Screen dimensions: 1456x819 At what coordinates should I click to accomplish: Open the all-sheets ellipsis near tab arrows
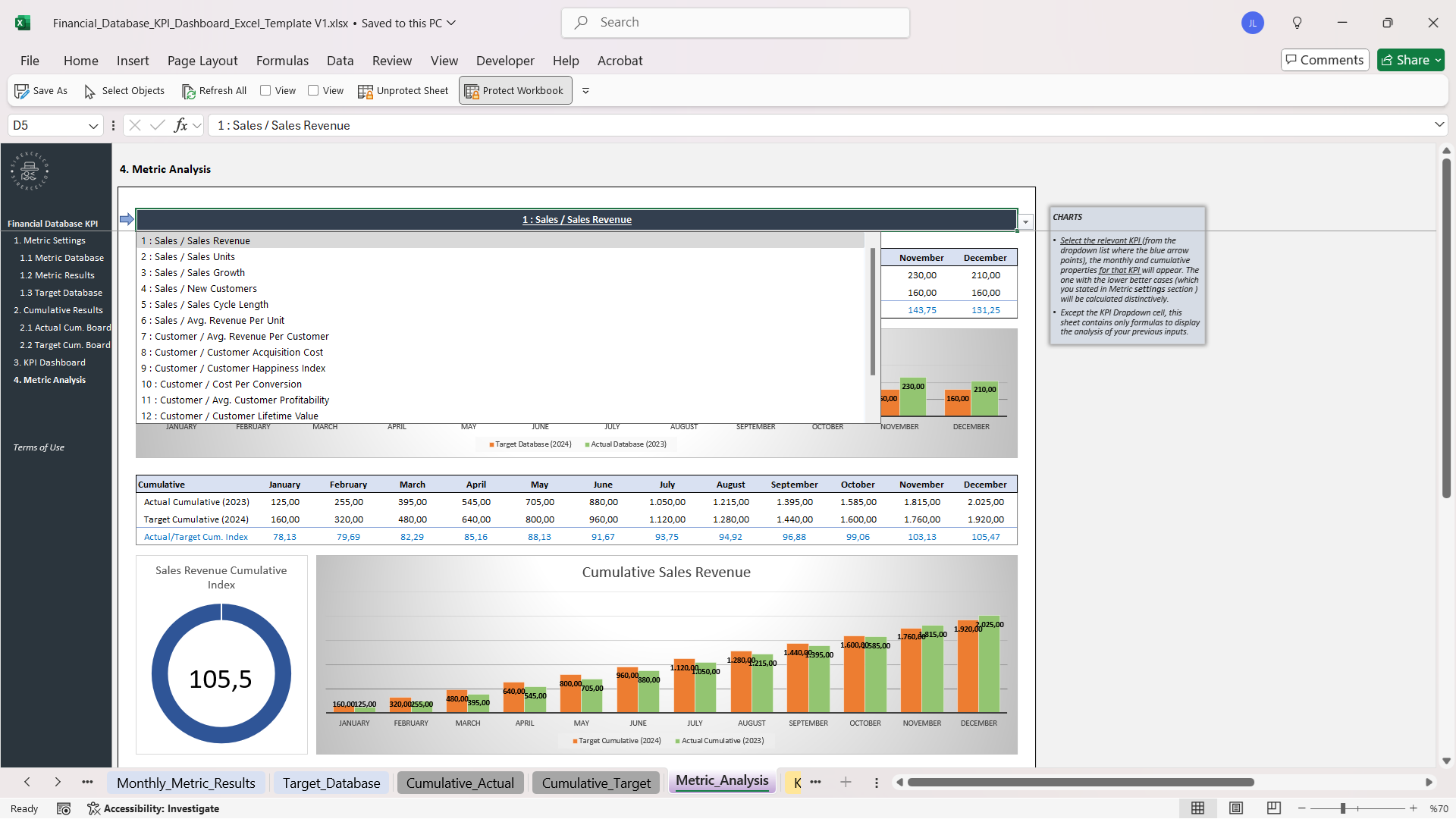click(x=88, y=782)
